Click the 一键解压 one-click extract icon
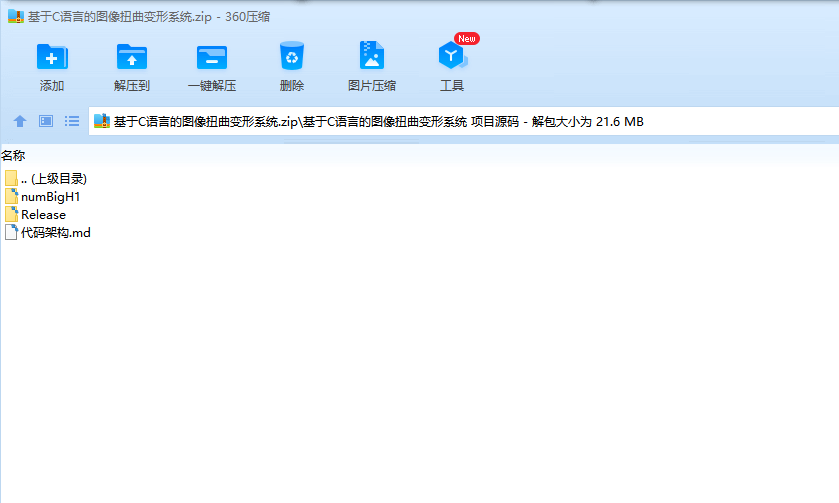The width and height of the screenshot is (839, 503). pyautogui.click(x=212, y=57)
